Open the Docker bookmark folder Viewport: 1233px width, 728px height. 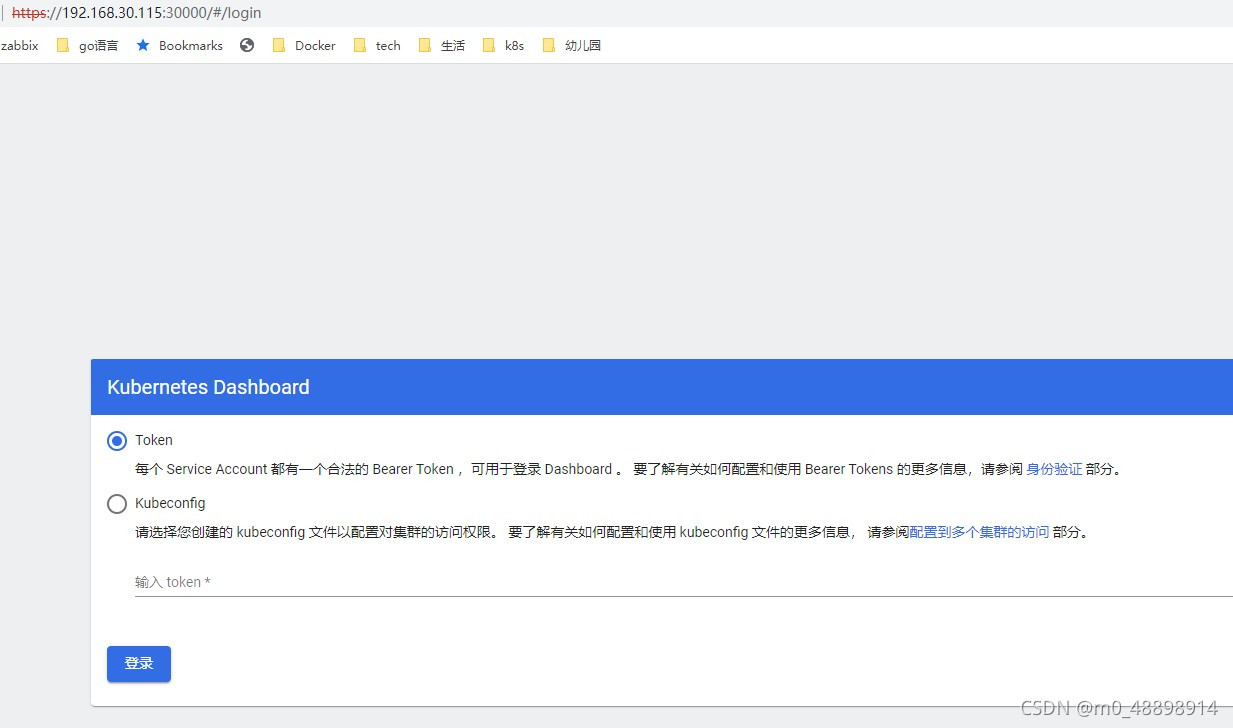click(304, 45)
